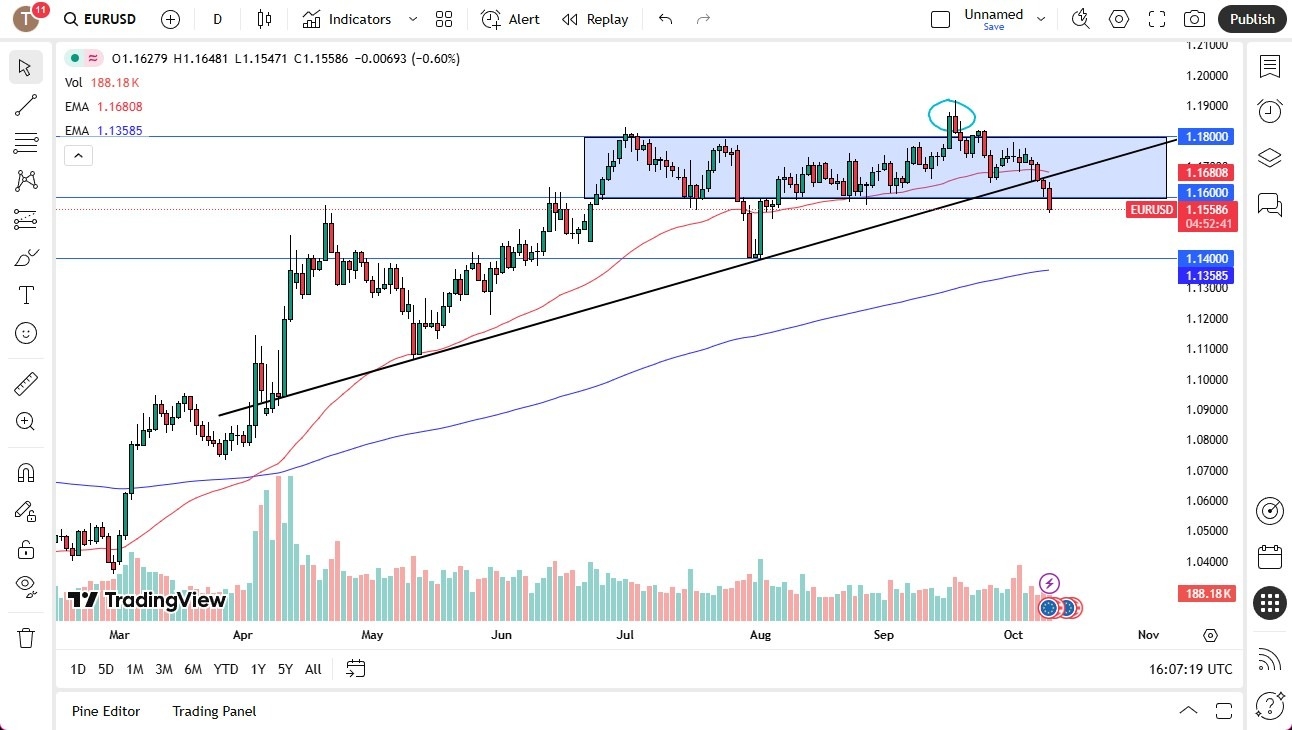
Task: Select the Measure ruler tool
Action: tap(26, 383)
